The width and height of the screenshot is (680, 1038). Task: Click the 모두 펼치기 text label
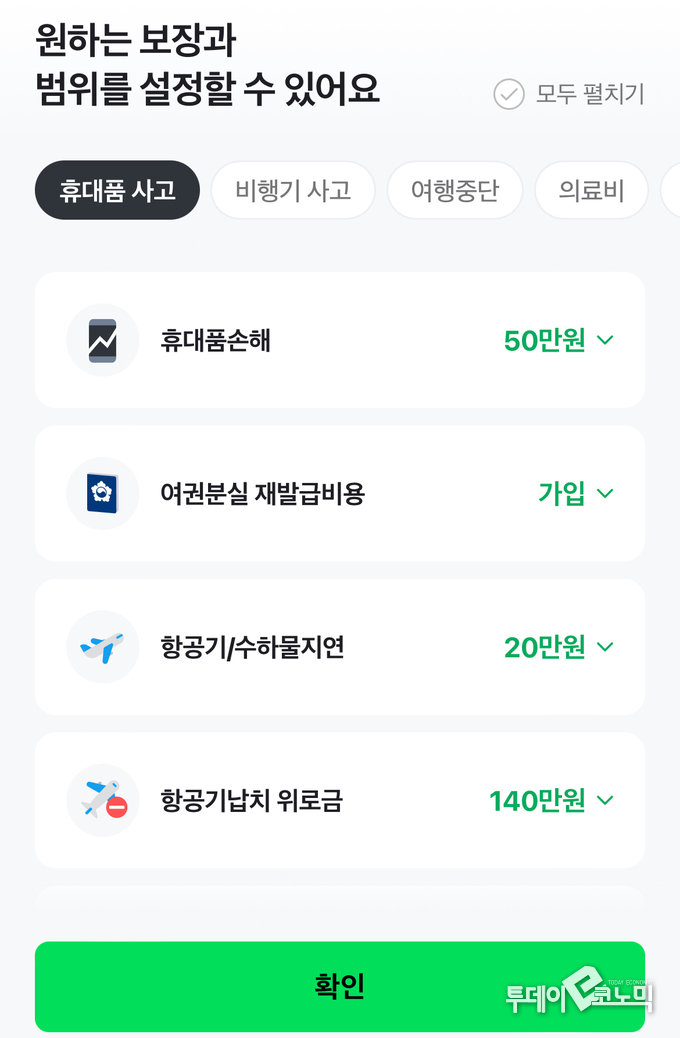coord(590,94)
